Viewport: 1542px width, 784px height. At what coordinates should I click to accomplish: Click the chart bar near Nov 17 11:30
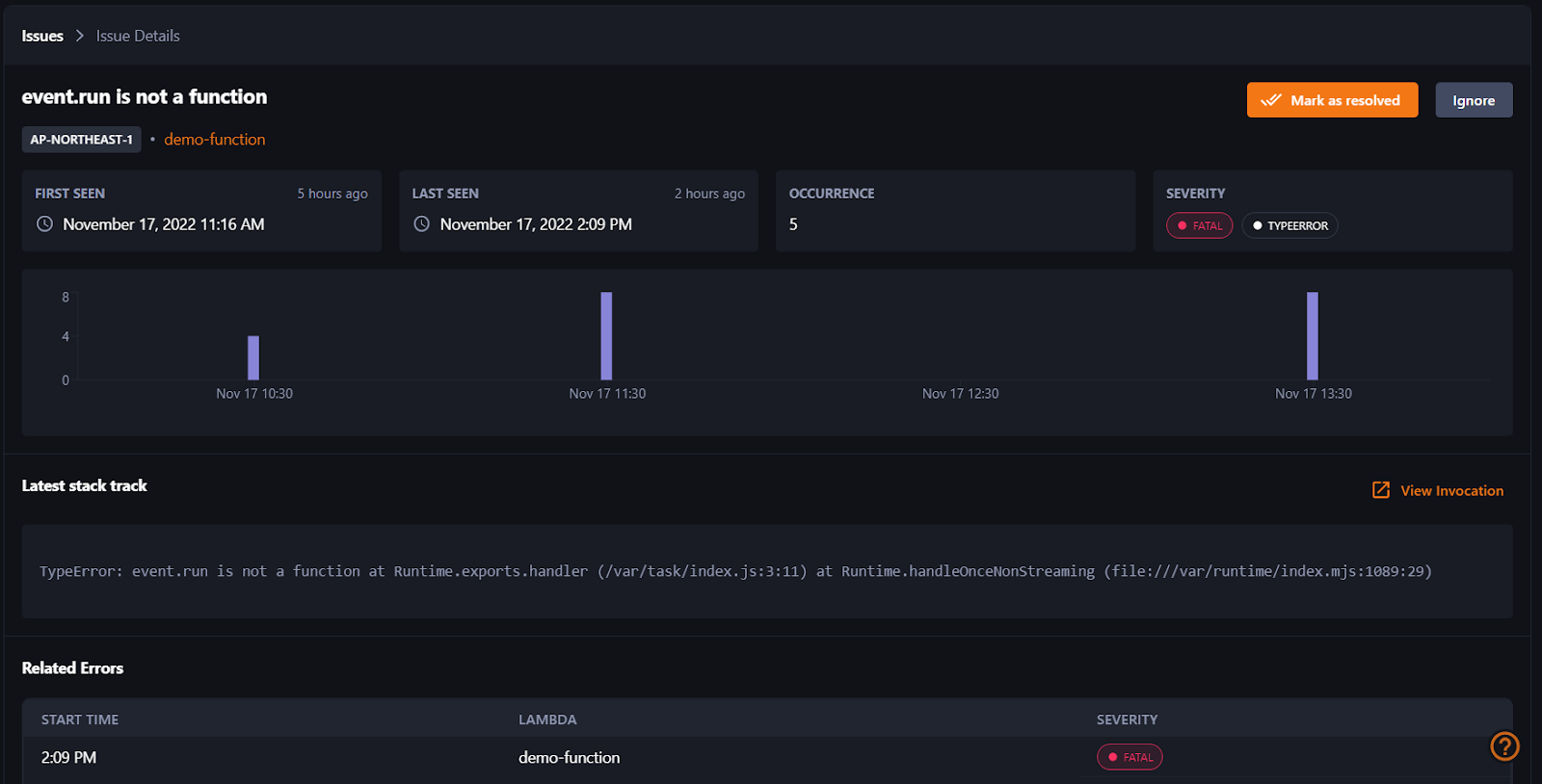tap(606, 336)
